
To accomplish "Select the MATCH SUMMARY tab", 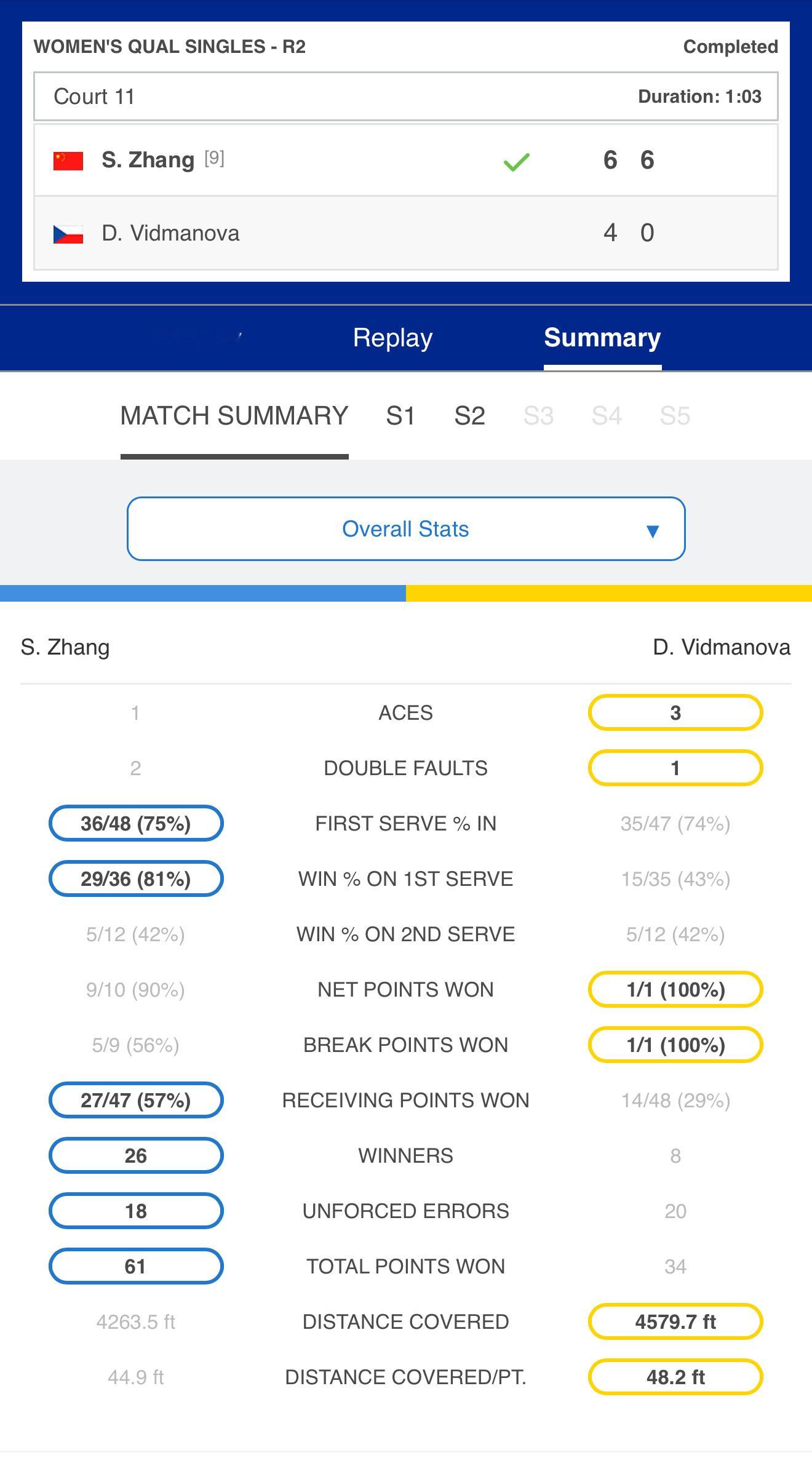I will click(234, 416).
